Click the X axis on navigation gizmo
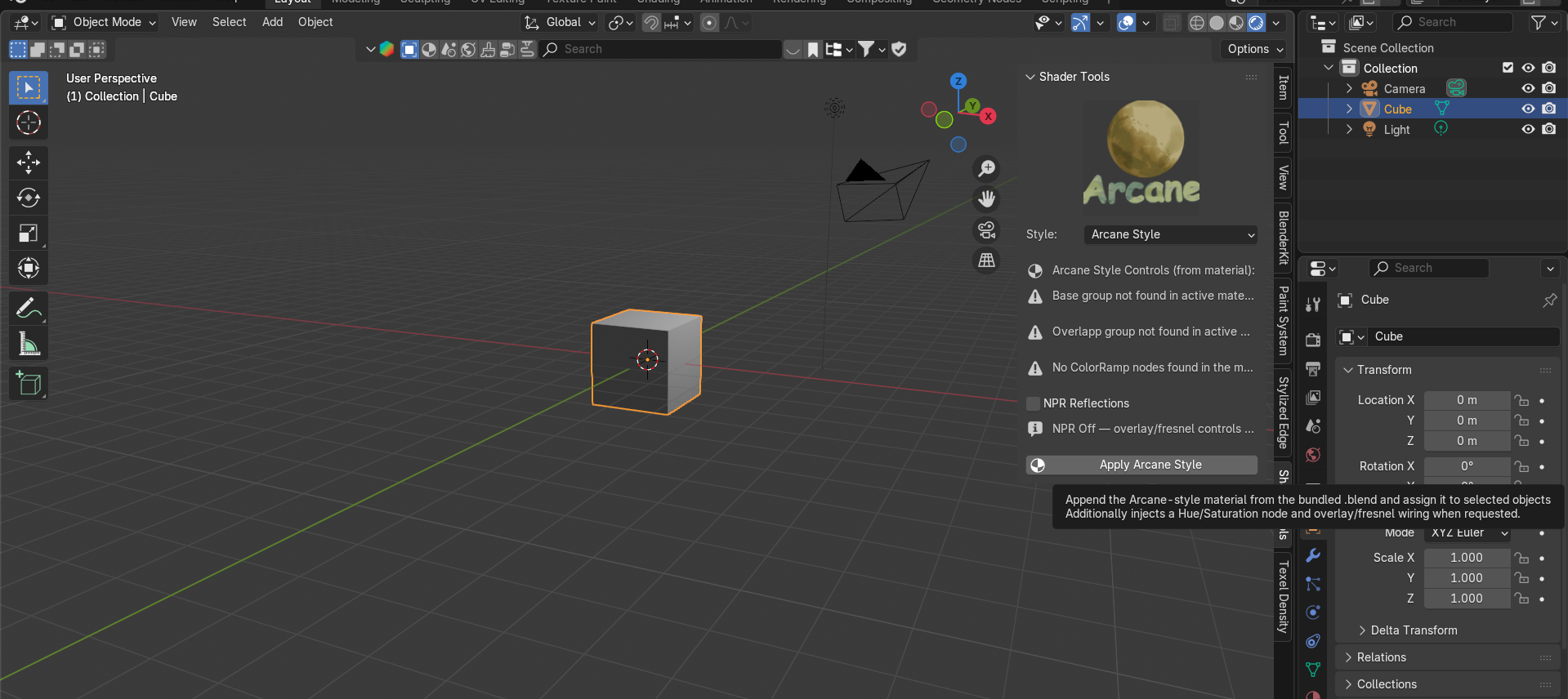 989,116
